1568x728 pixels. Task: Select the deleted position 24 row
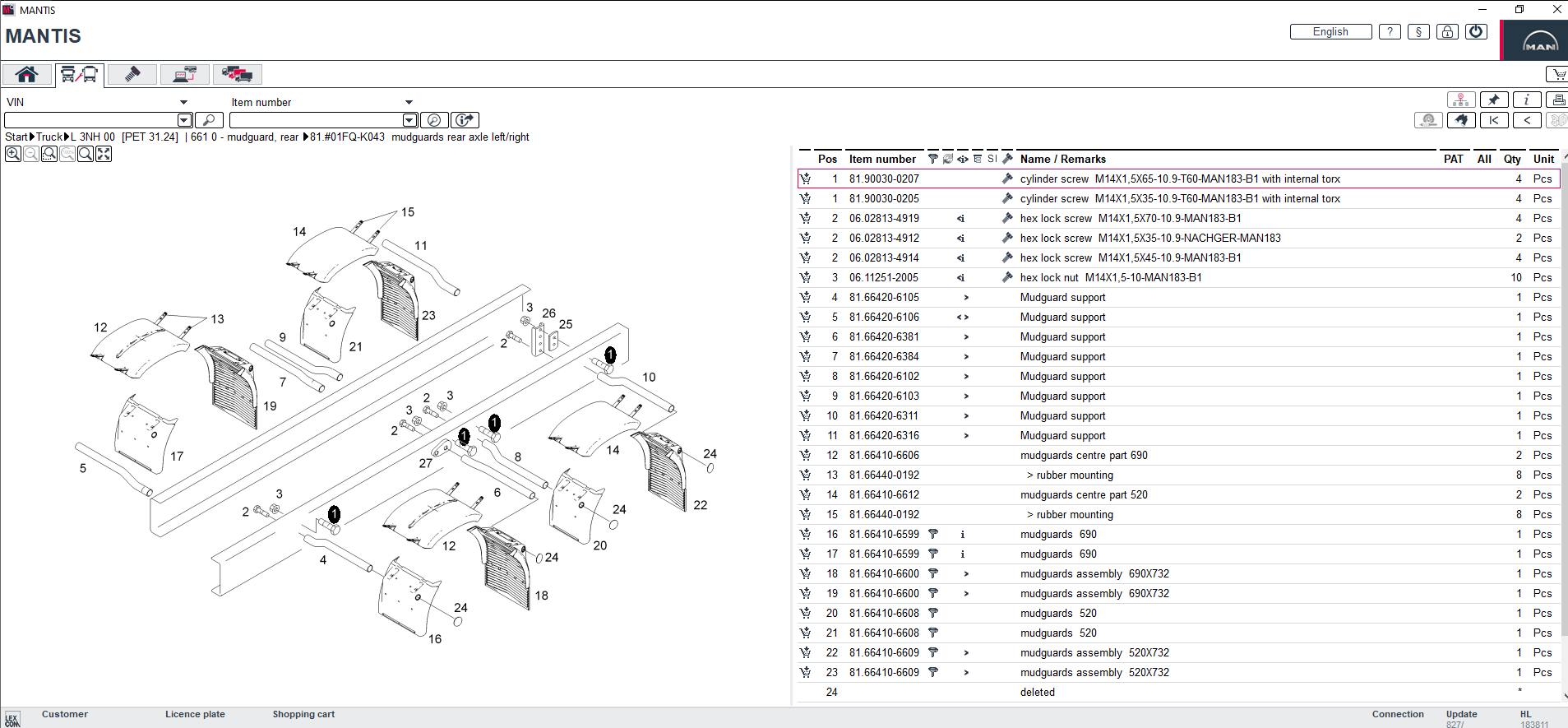[1177, 692]
